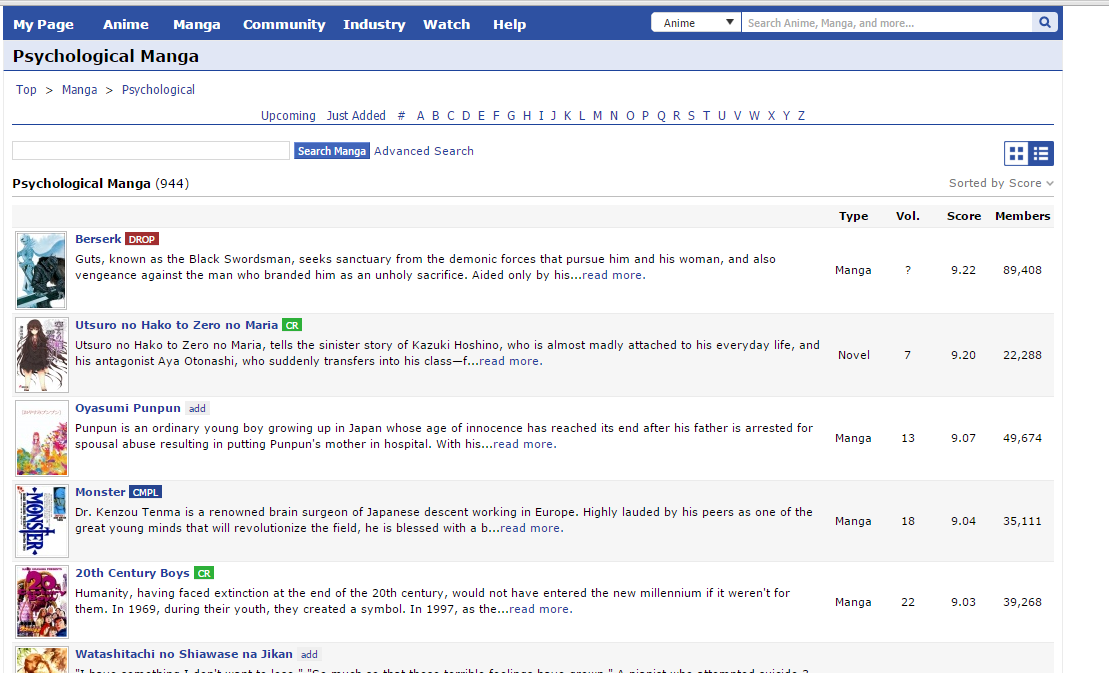Click the DROP status badge on Berserk
Image resolution: width=1109 pixels, height=673 pixels.
coord(142,239)
